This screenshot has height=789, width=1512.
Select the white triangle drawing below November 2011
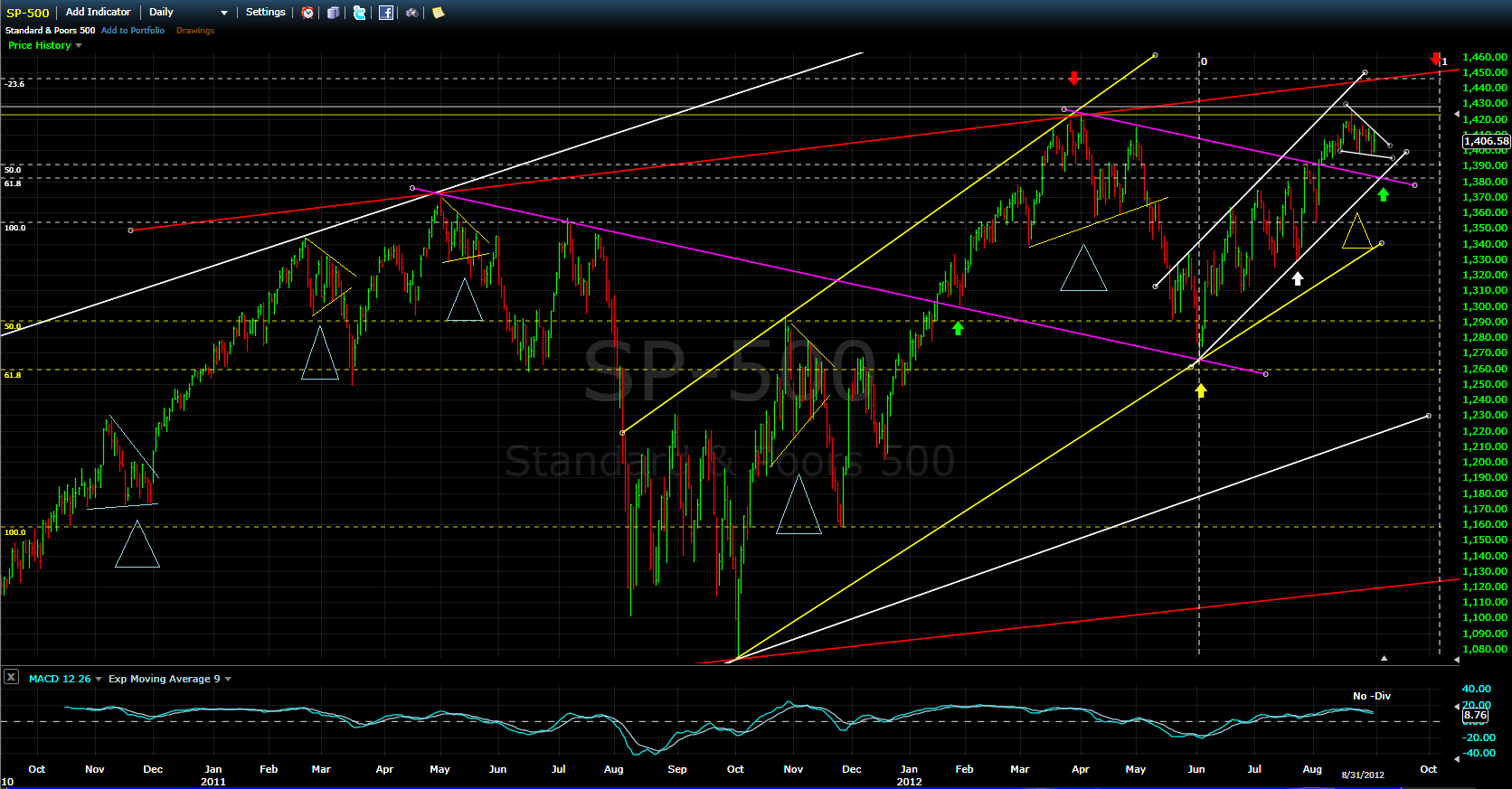799,505
